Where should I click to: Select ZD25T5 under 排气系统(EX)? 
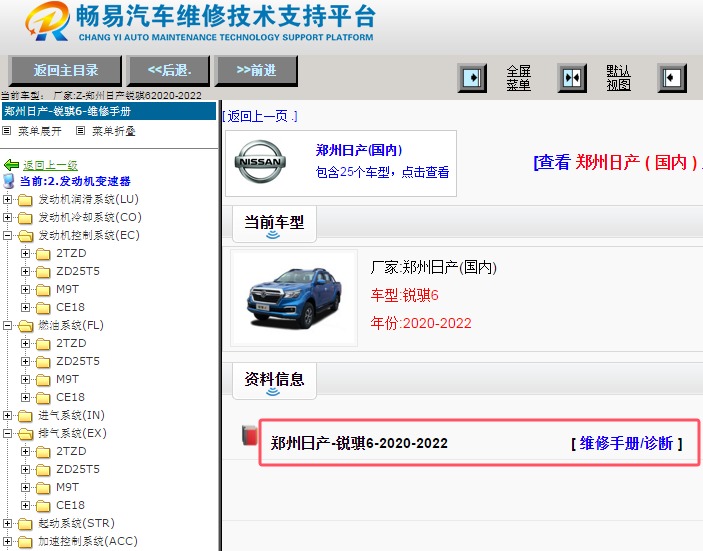click(x=78, y=469)
